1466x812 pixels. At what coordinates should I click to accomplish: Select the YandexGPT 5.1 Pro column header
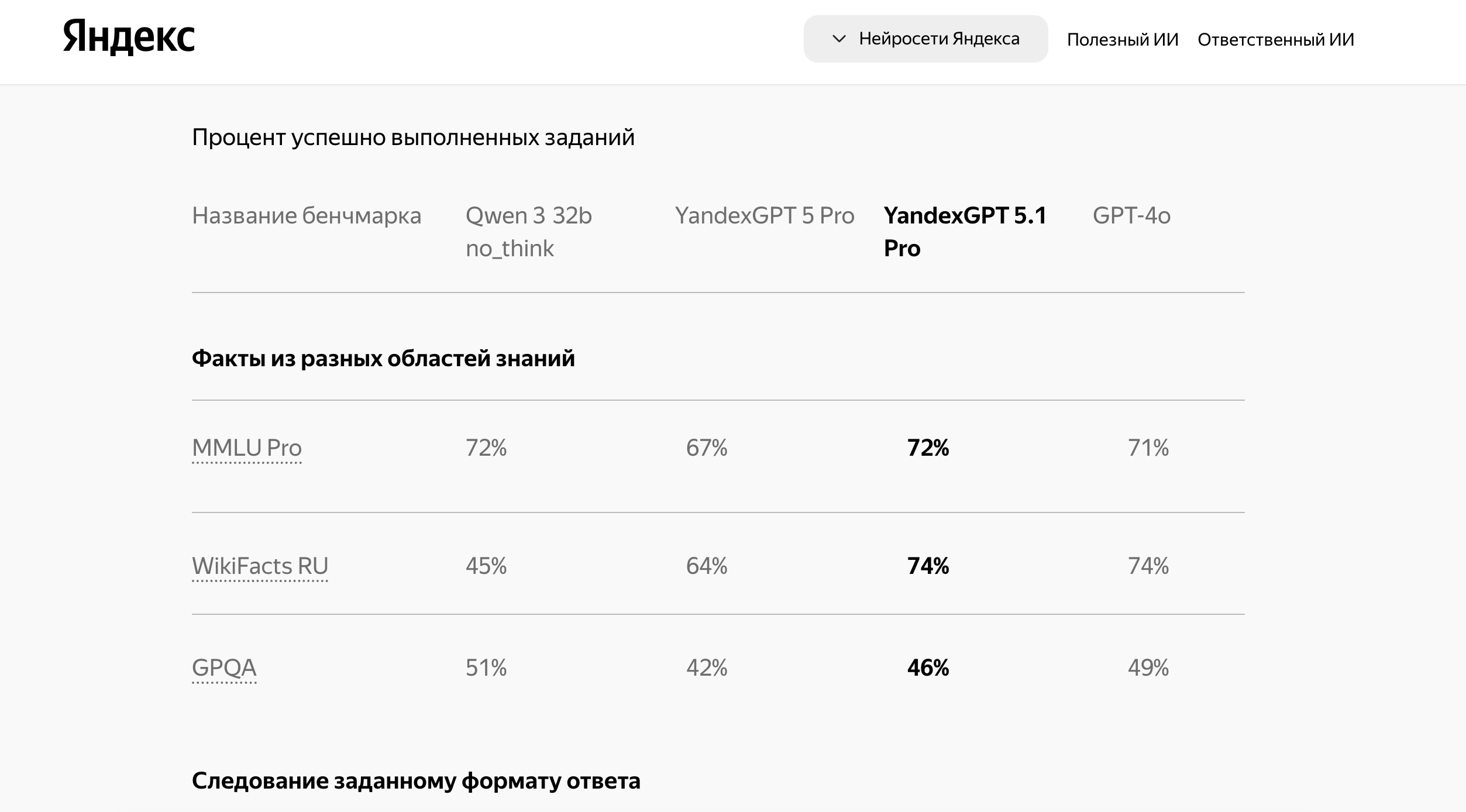(965, 232)
